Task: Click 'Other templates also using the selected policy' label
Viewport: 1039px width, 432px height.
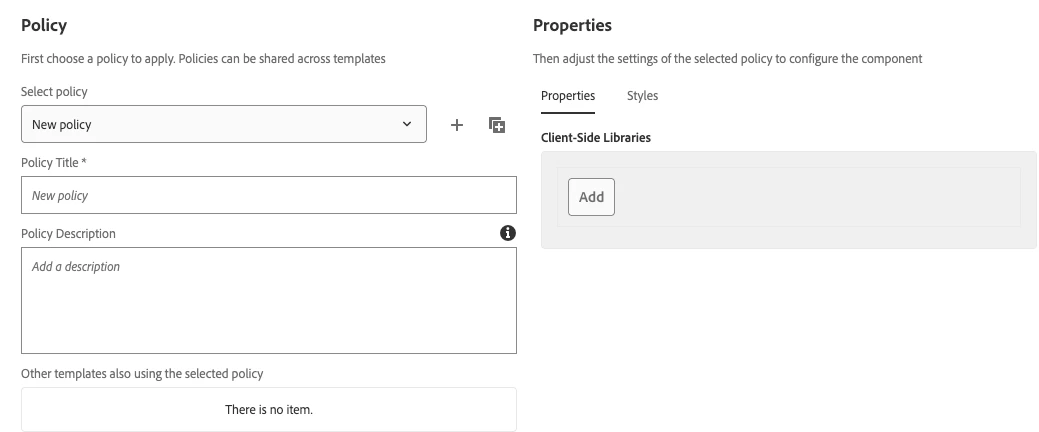Action: (x=142, y=373)
